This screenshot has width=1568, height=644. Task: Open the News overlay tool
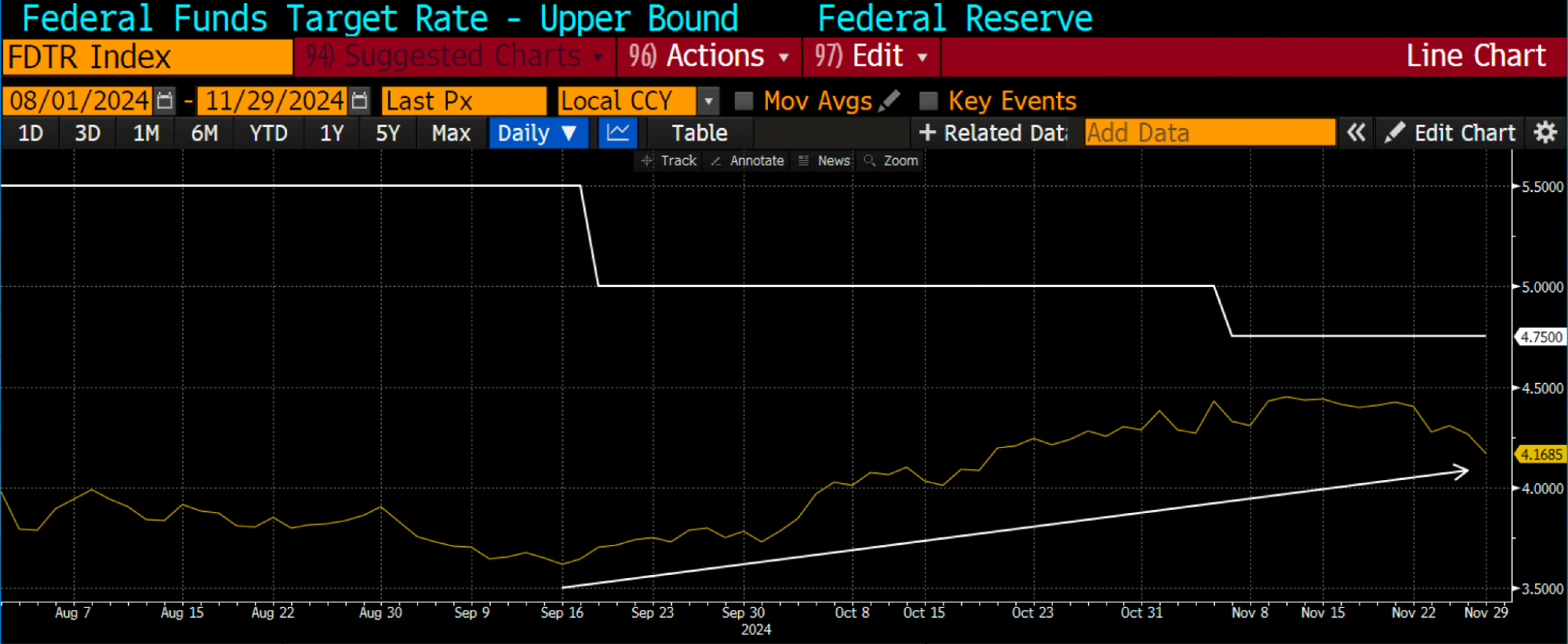pos(824,161)
